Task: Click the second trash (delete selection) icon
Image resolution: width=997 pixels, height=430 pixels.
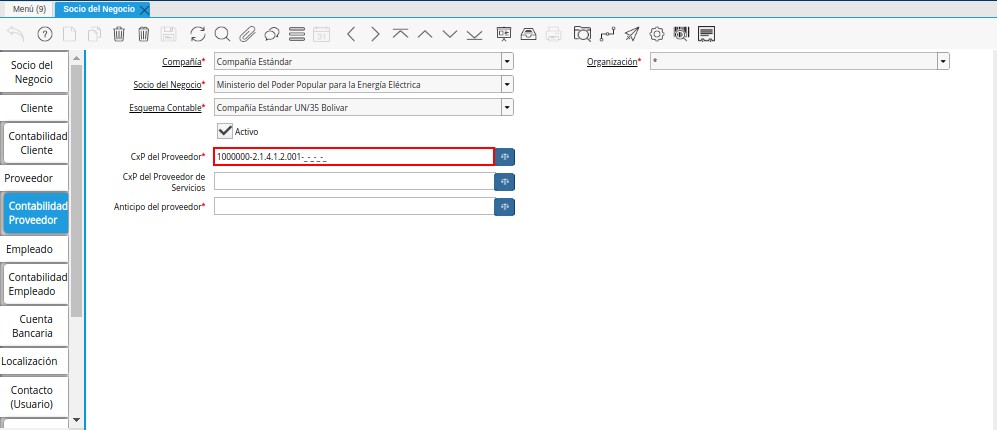Action: (x=144, y=34)
